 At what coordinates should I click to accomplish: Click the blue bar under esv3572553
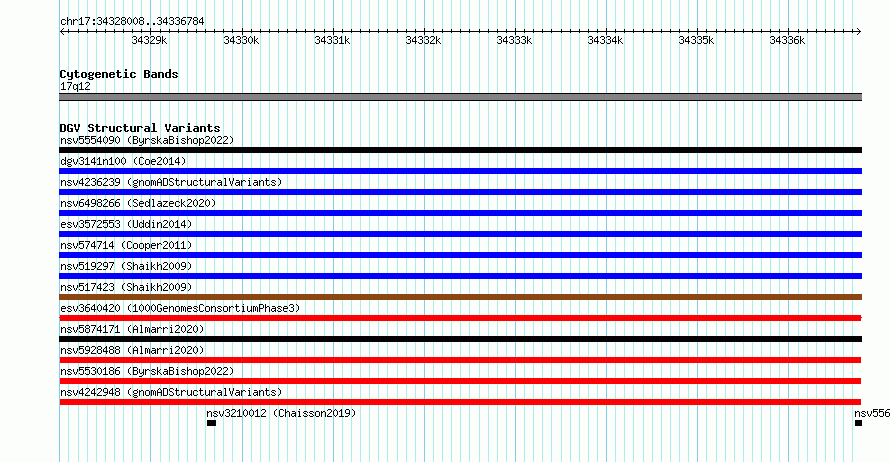(460, 234)
